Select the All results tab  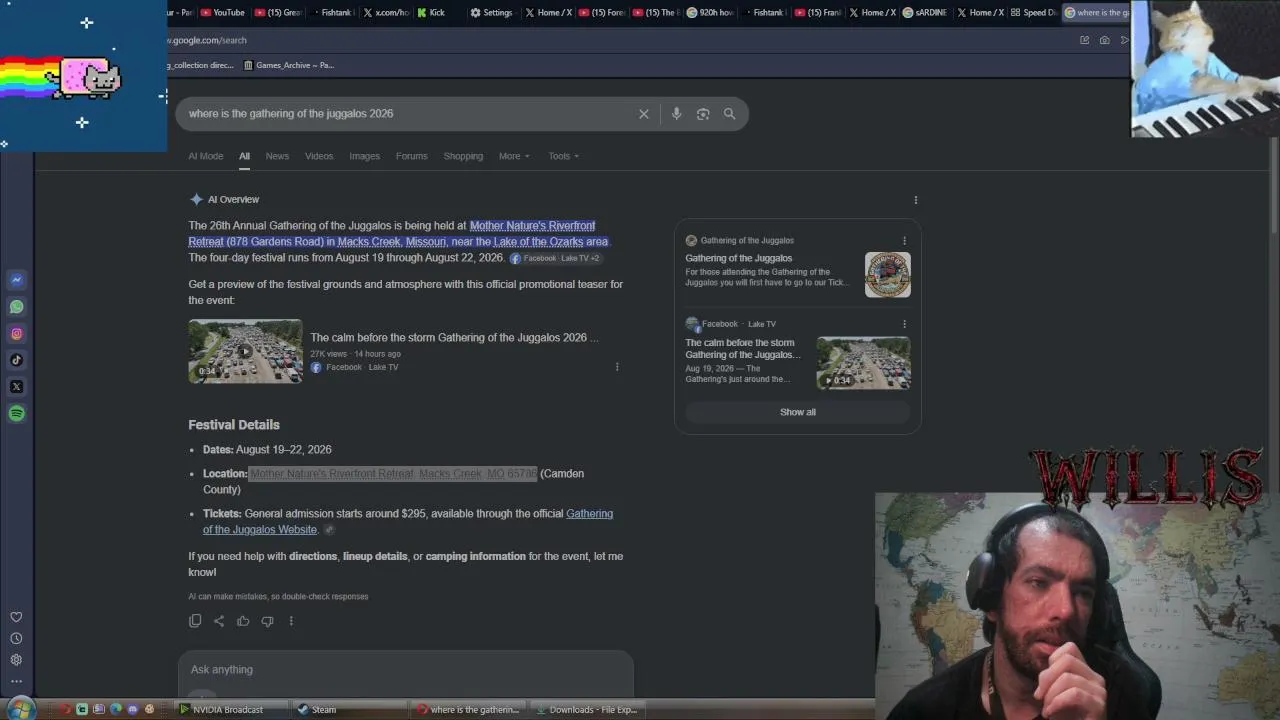[244, 156]
